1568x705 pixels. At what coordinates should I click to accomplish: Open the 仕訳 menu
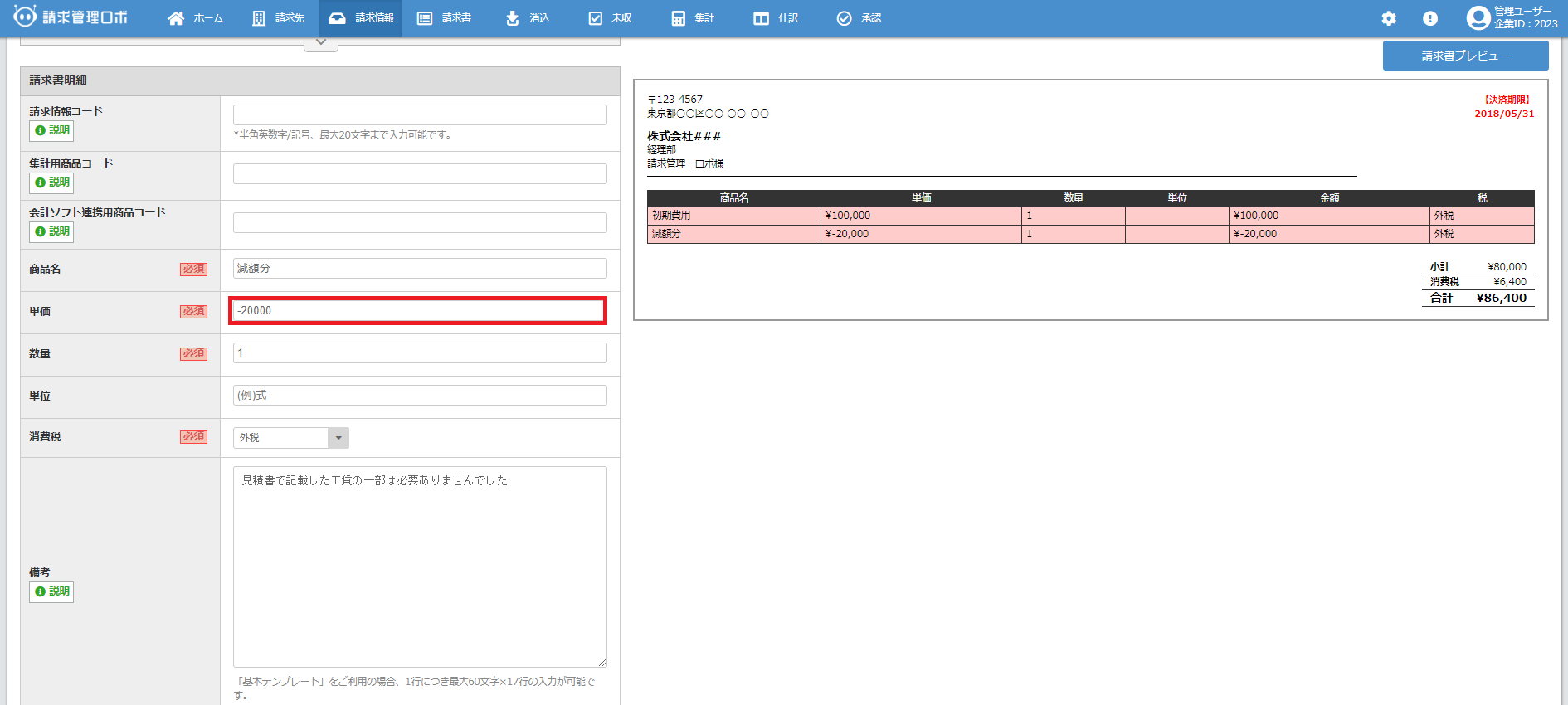(x=776, y=18)
